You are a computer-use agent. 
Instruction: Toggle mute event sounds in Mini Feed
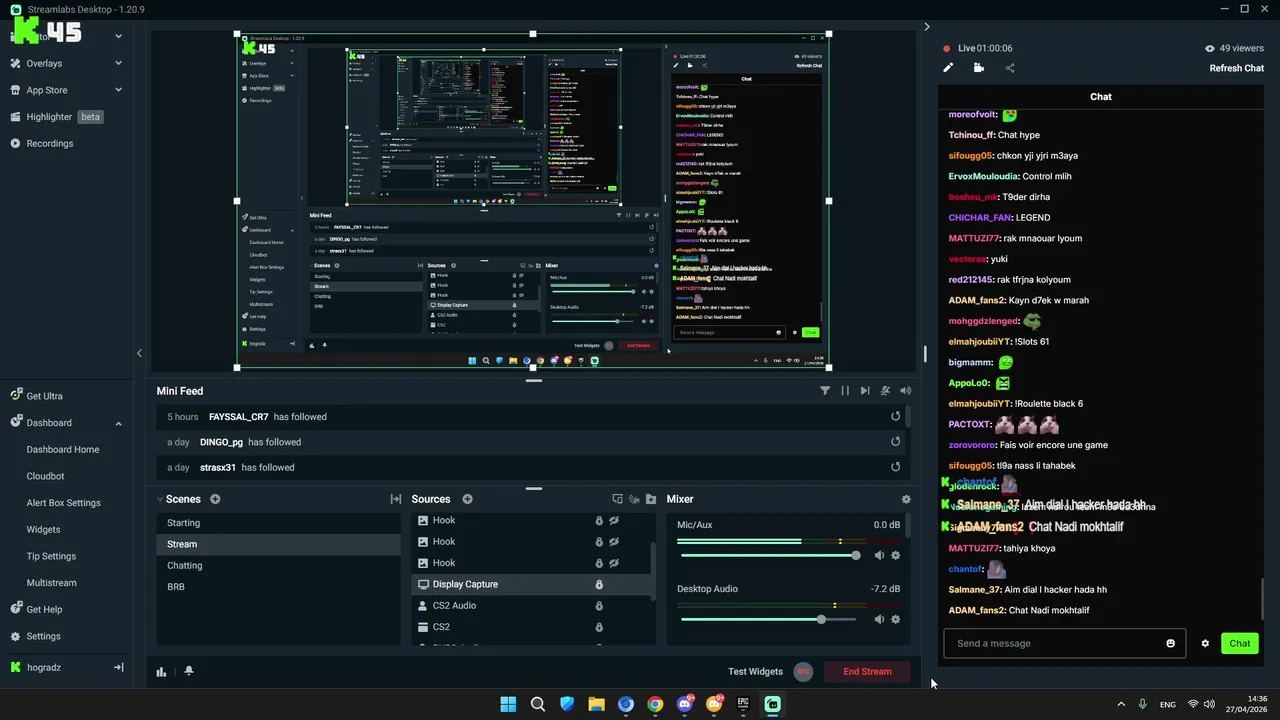click(x=885, y=391)
